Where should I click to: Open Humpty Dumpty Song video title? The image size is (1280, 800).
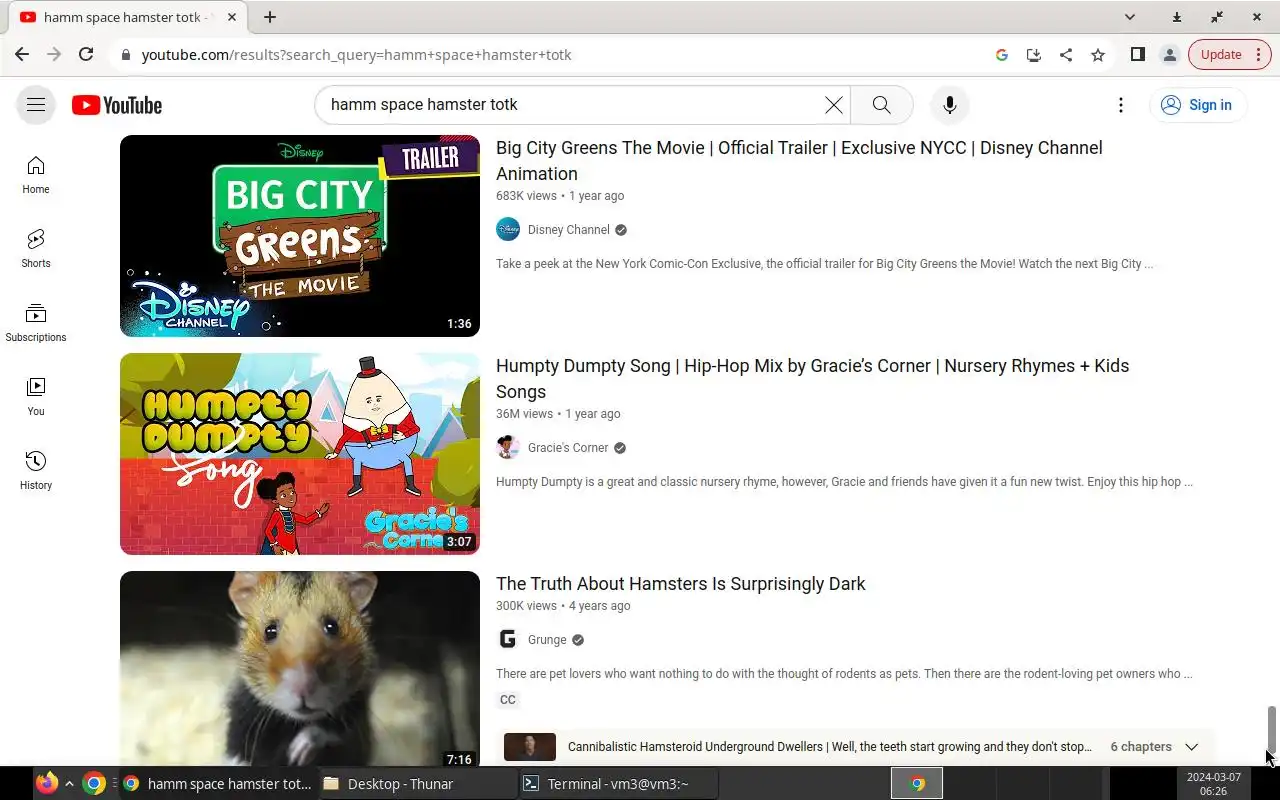812,378
